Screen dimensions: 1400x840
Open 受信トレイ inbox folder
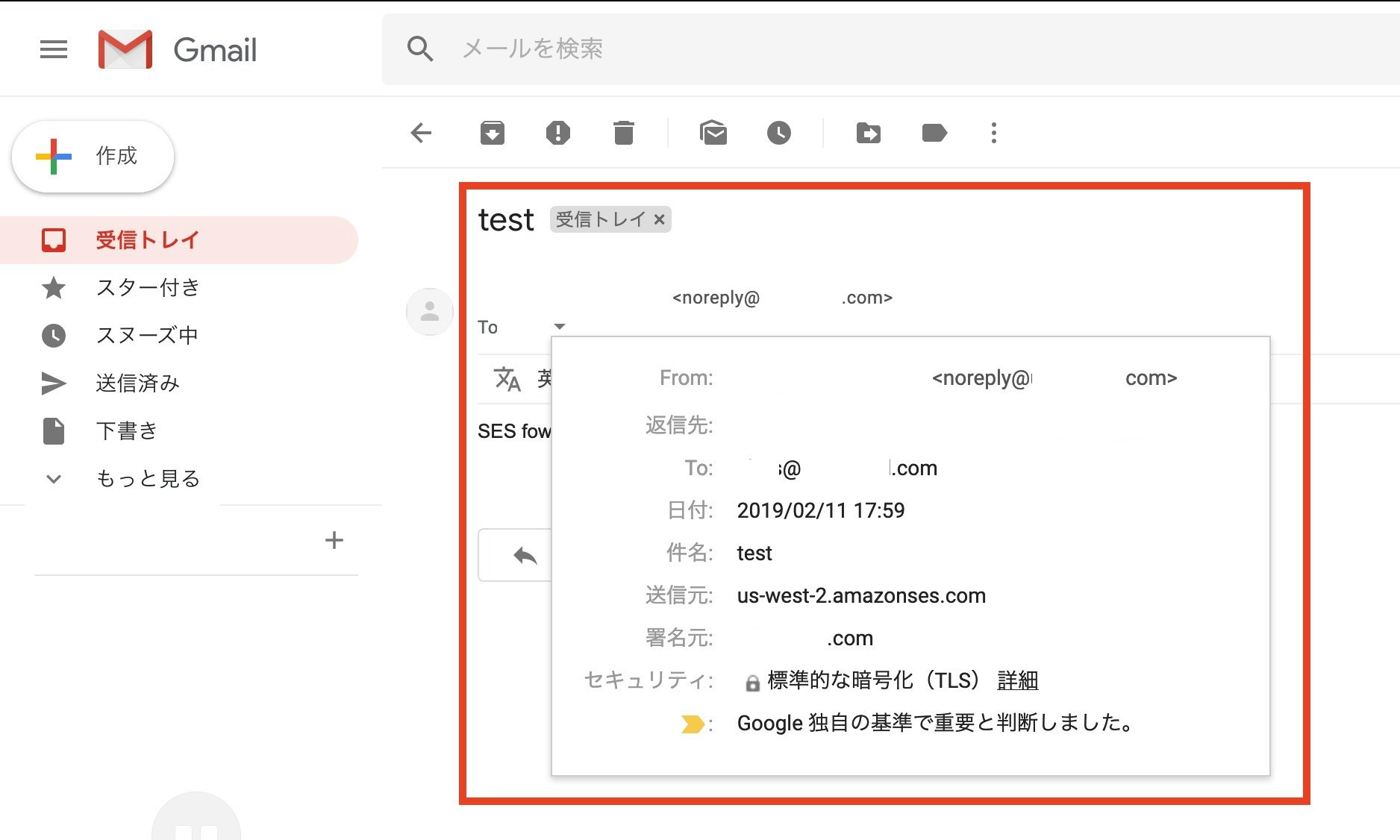[179, 239]
